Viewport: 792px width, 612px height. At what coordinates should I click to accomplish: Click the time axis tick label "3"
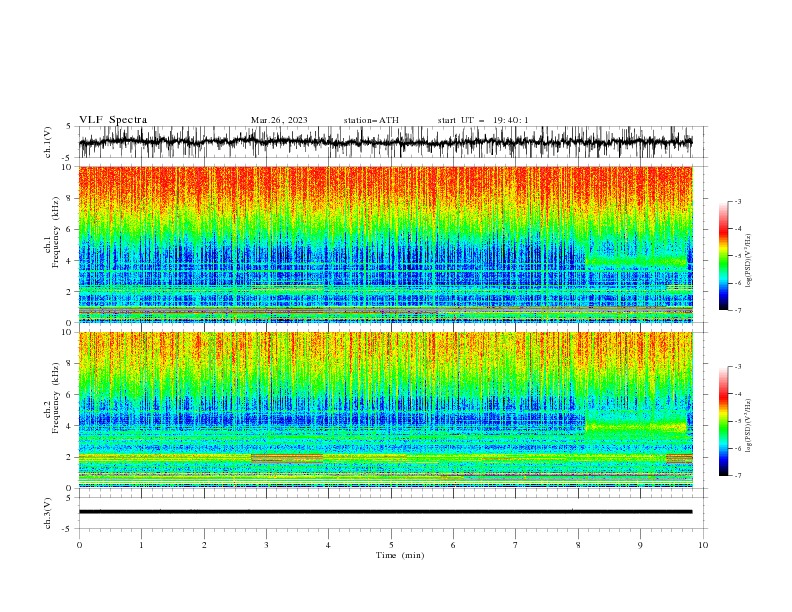[266, 545]
